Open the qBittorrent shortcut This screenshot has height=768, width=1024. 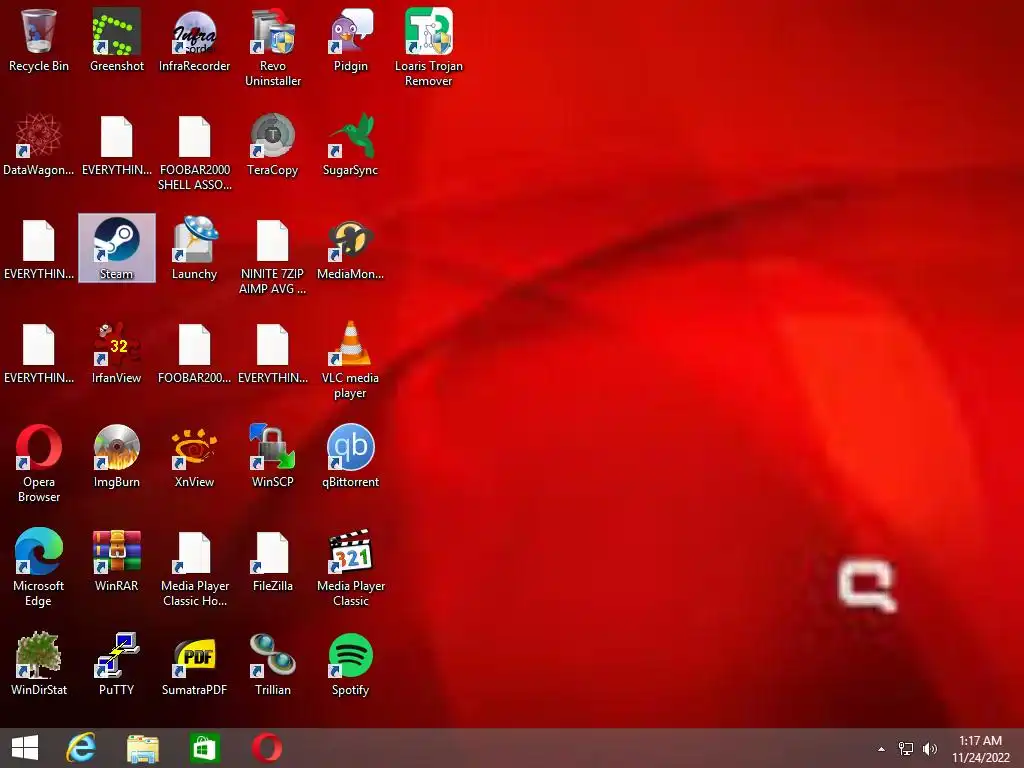[x=350, y=456]
